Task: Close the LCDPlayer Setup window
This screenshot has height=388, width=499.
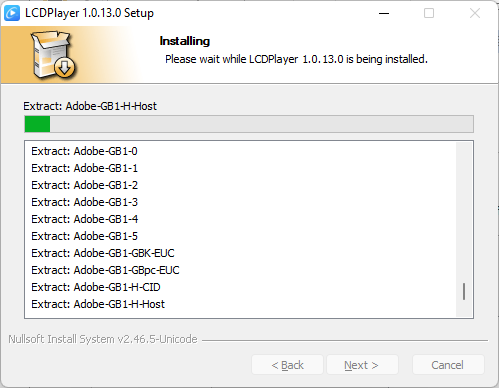Action: click(x=475, y=14)
